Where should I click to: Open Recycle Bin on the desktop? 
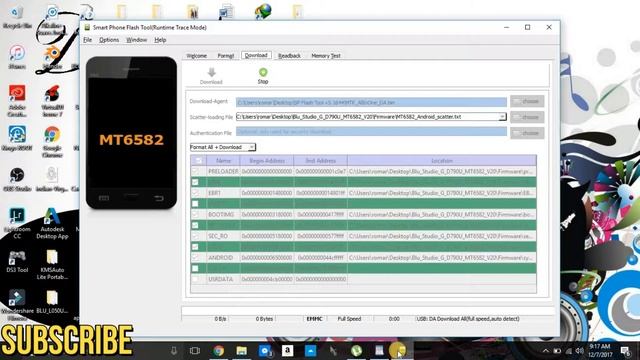pyautogui.click(x=17, y=17)
